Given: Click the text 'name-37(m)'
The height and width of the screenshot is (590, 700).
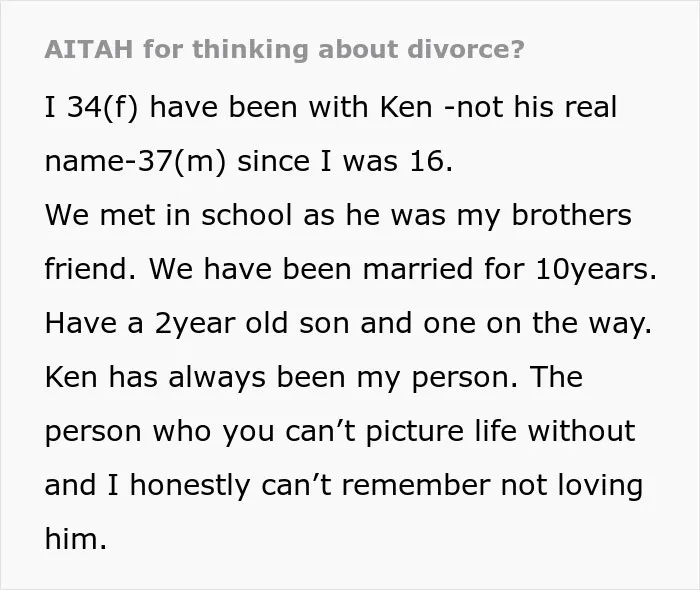Looking at the screenshot, I should (135, 162).
